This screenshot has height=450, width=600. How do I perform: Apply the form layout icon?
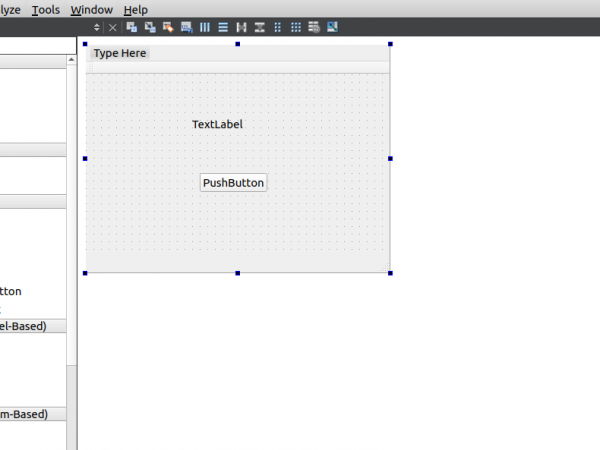click(277, 27)
